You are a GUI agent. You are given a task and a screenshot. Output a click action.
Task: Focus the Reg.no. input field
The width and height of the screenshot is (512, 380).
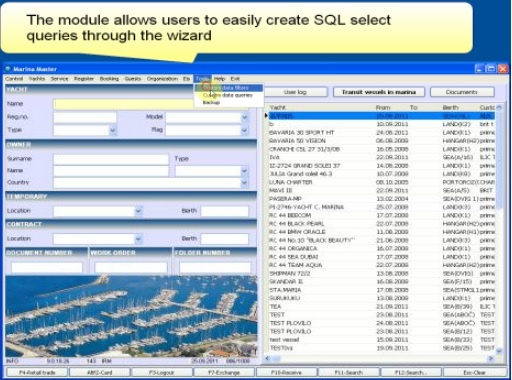pos(85,117)
